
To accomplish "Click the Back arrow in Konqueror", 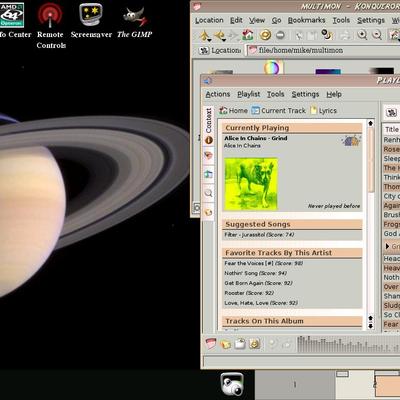I will (x=219, y=35).
